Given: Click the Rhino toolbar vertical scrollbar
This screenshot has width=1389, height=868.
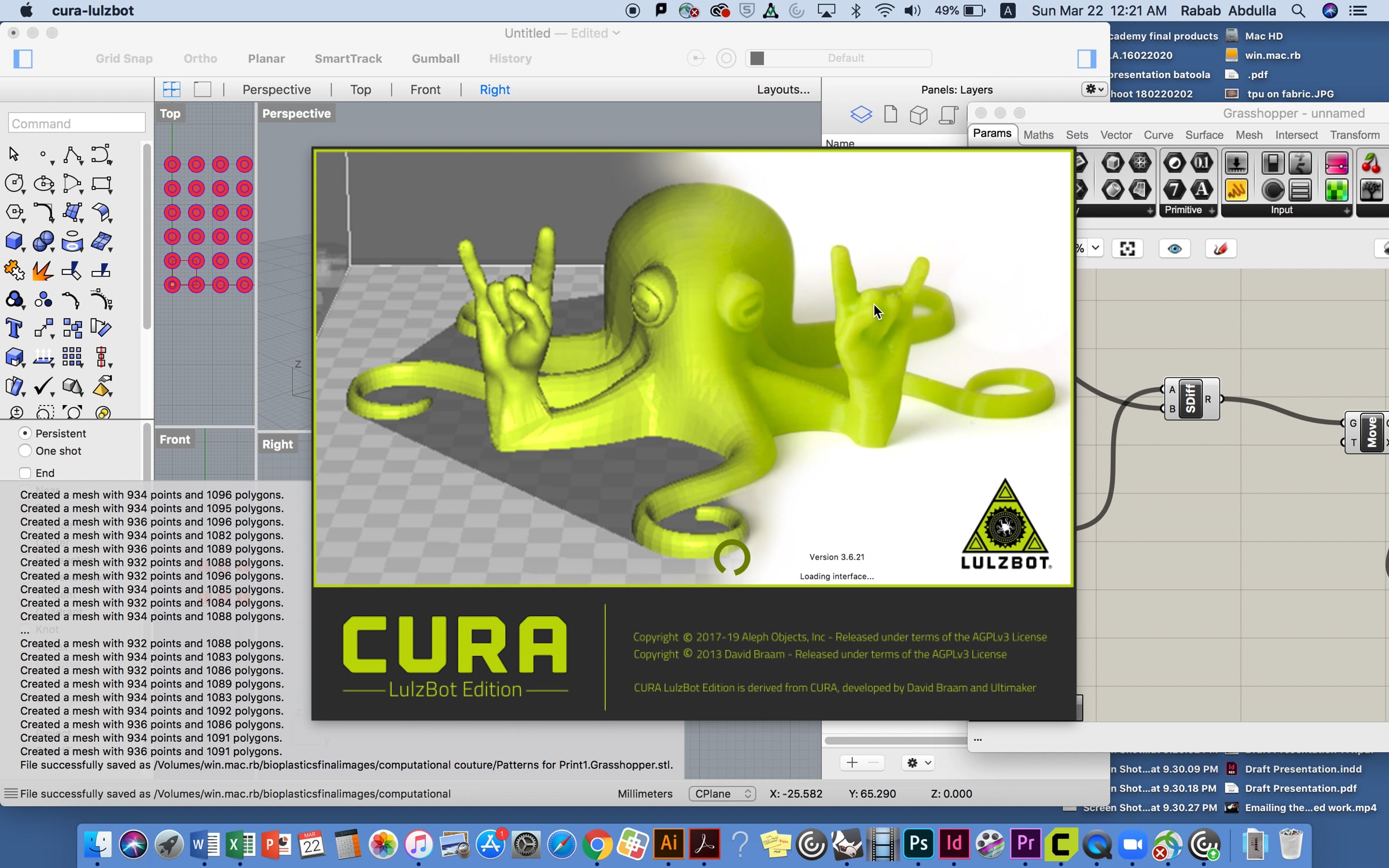Looking at the screenshot, I should click(x=147, y=237).
